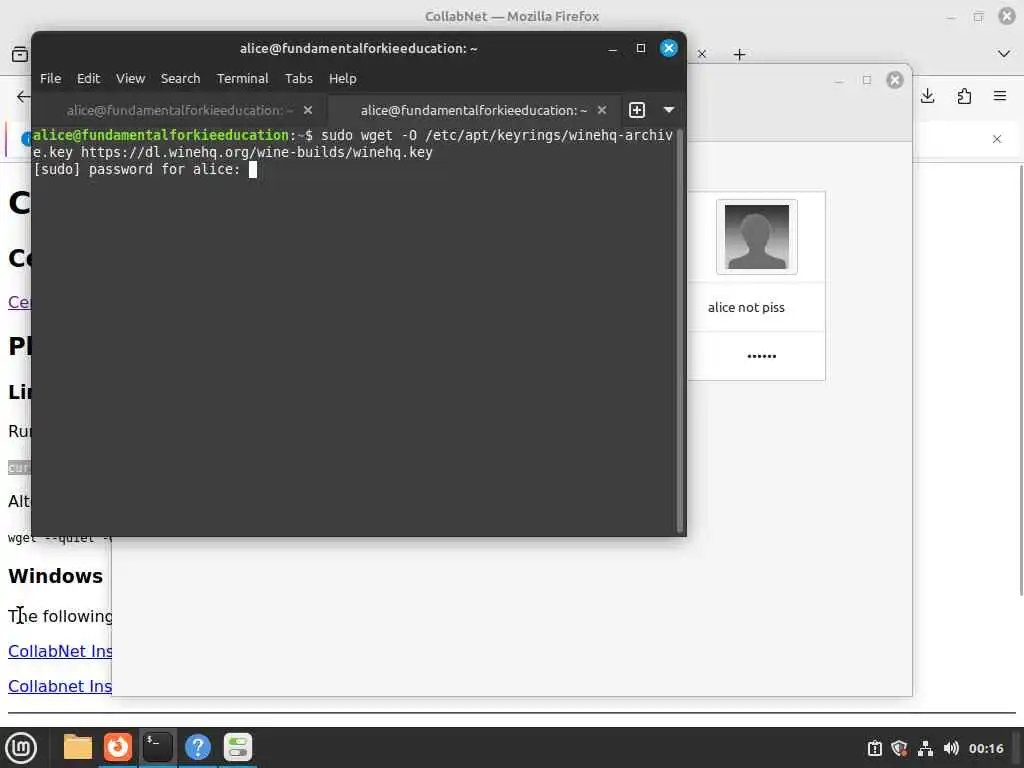Open Firefox downloads panel
1024x768 pixels.
(x=927, y=97)
